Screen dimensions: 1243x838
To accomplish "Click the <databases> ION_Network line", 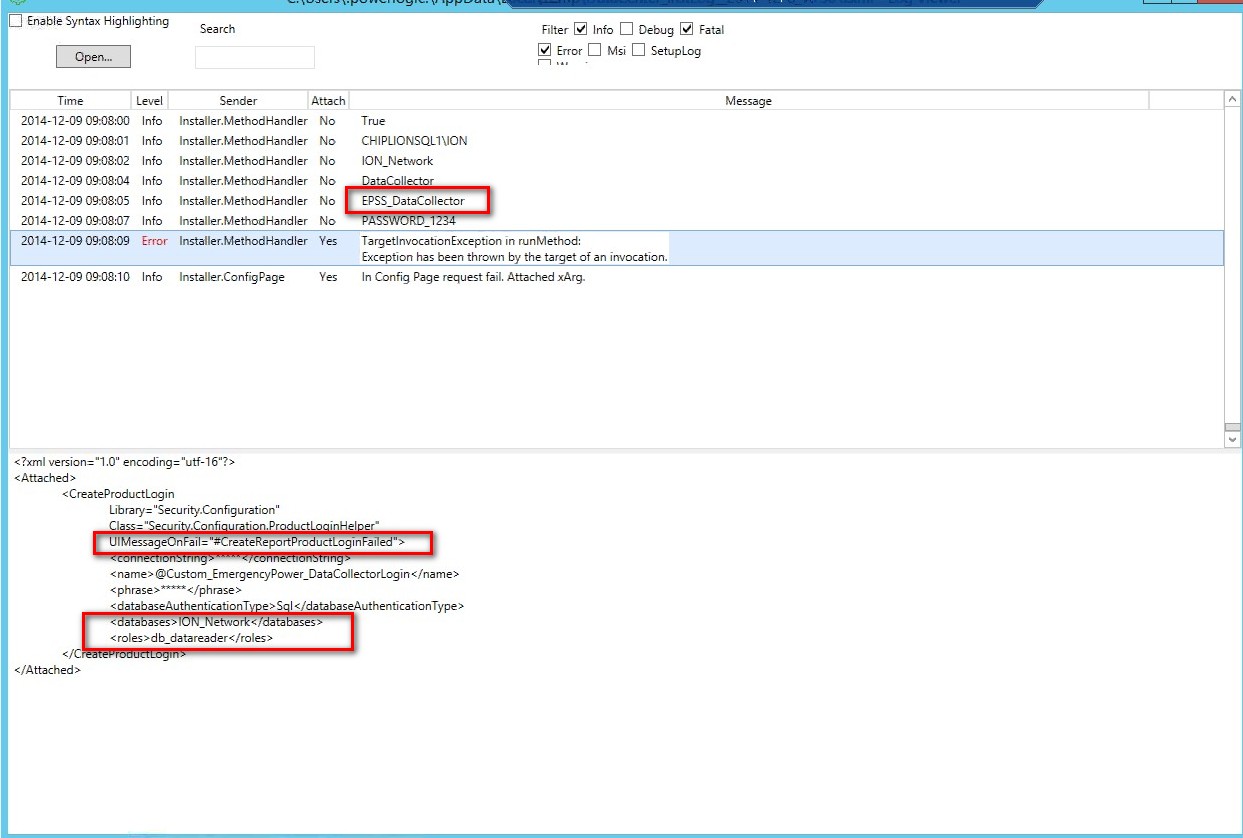I will (216, 622).
